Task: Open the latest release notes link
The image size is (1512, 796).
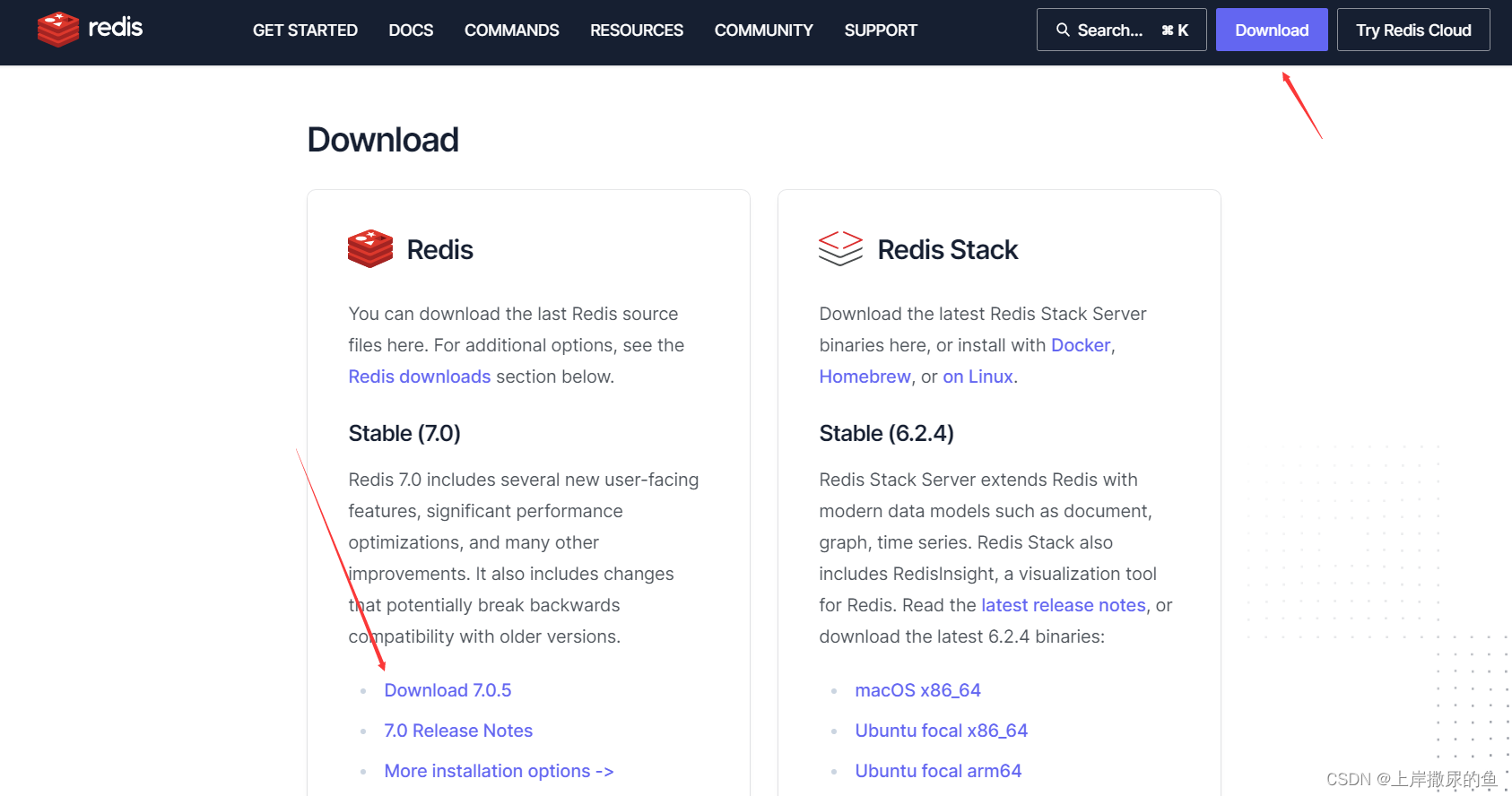Action: (1064, 605)
